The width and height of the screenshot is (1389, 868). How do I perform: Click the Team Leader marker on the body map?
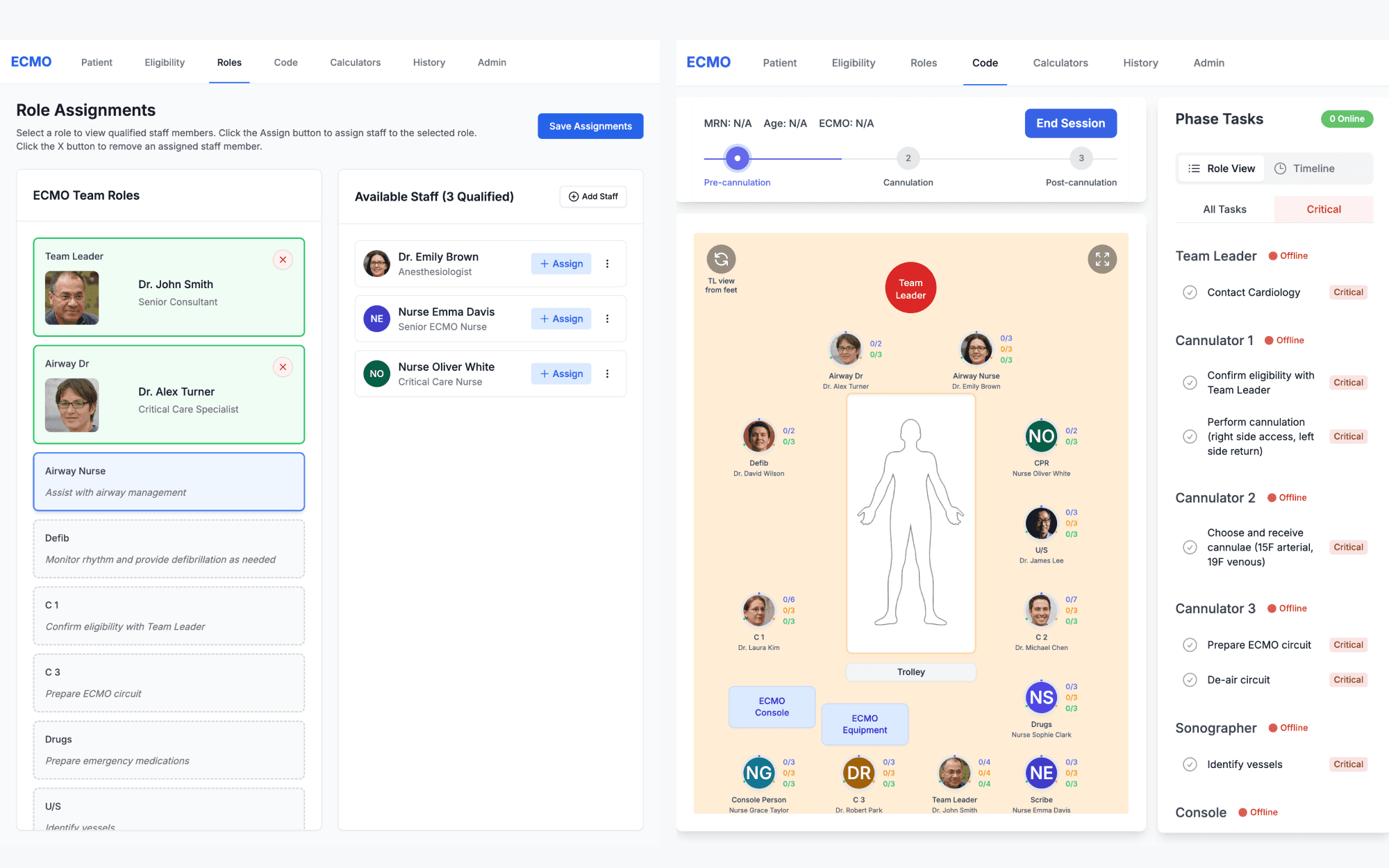[910, 287]
